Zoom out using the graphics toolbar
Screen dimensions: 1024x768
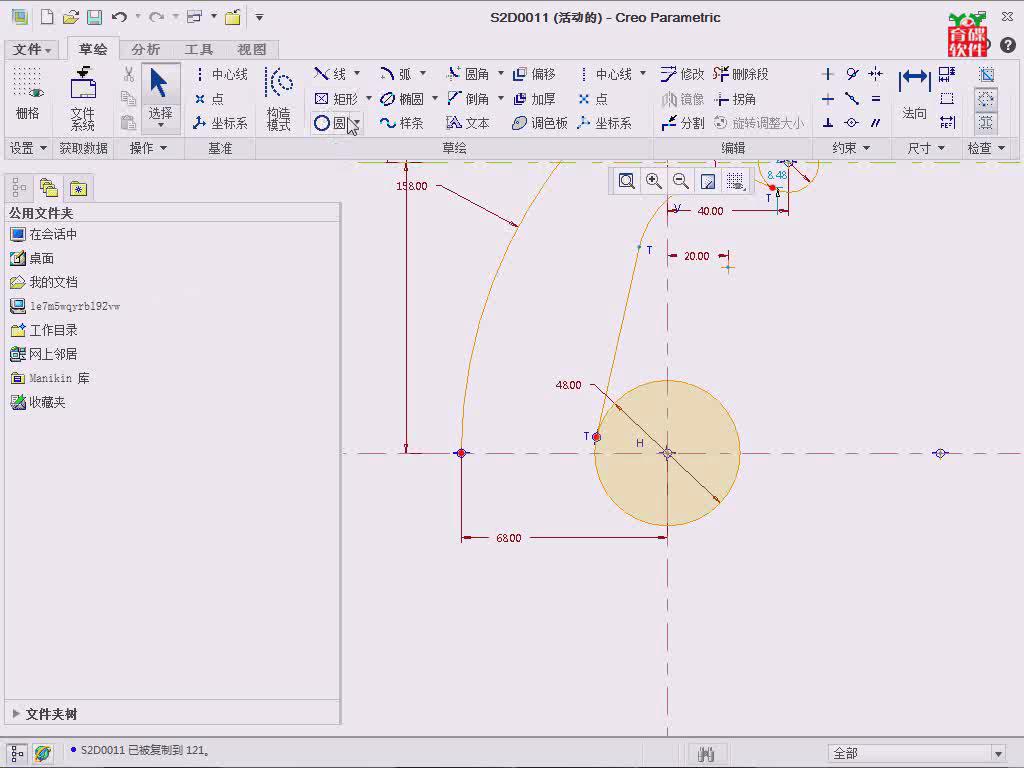click(680, 181)
